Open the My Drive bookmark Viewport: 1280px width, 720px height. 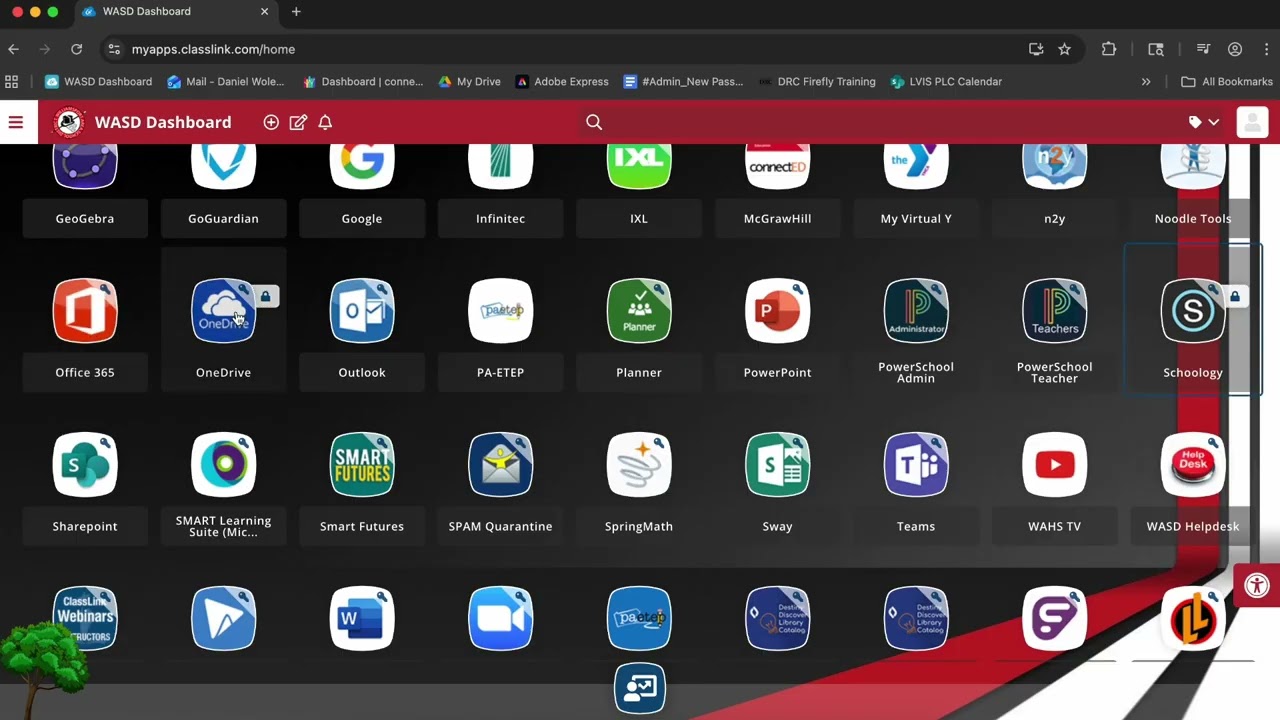(470, 82)
